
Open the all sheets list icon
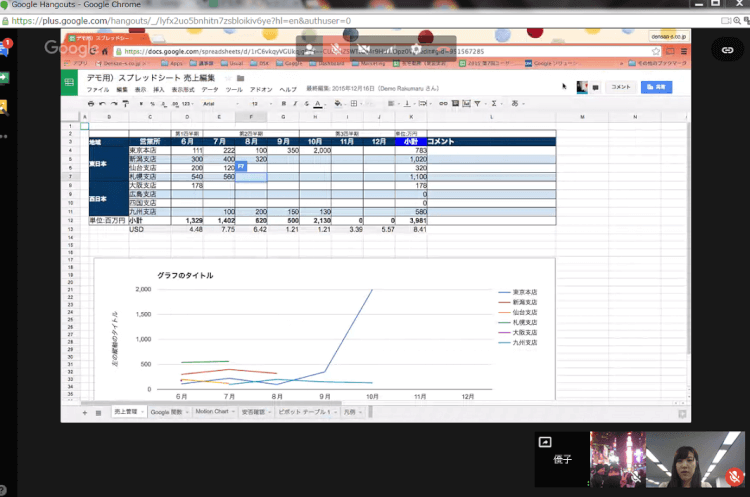[x=98, y=412]
